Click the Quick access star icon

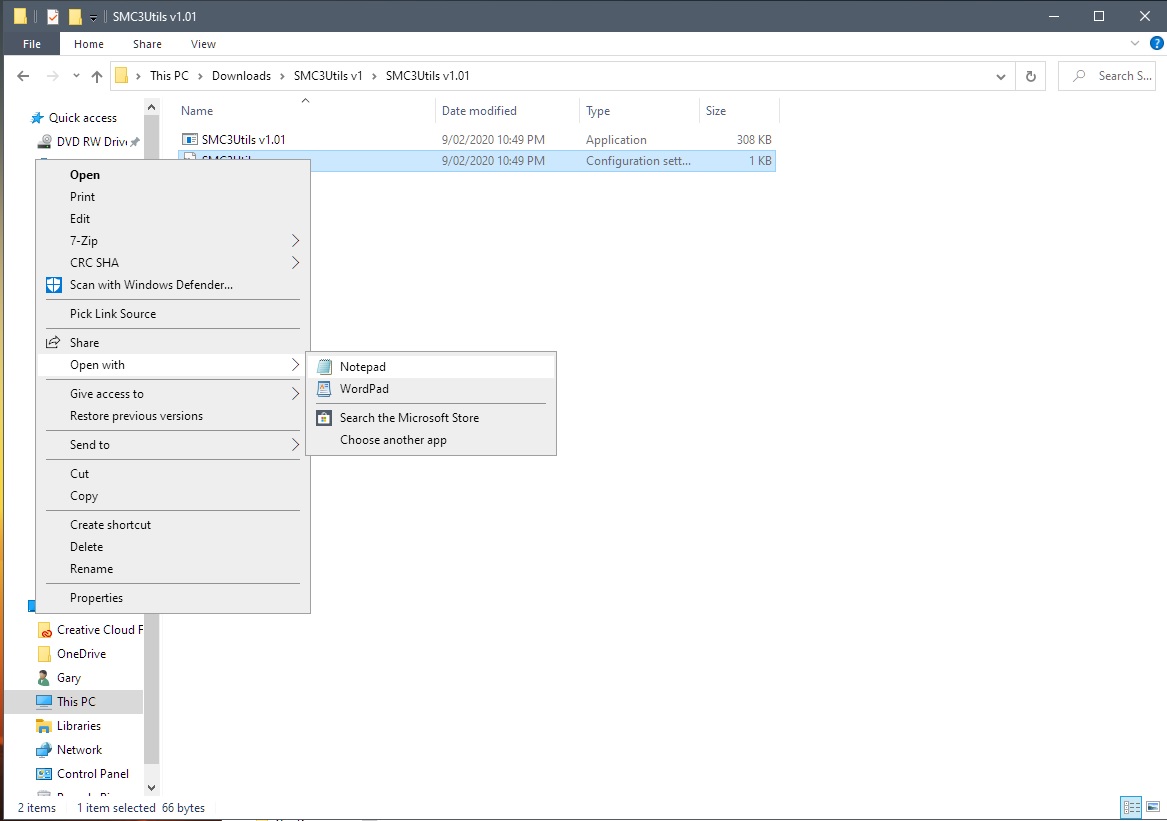(37, 118)
